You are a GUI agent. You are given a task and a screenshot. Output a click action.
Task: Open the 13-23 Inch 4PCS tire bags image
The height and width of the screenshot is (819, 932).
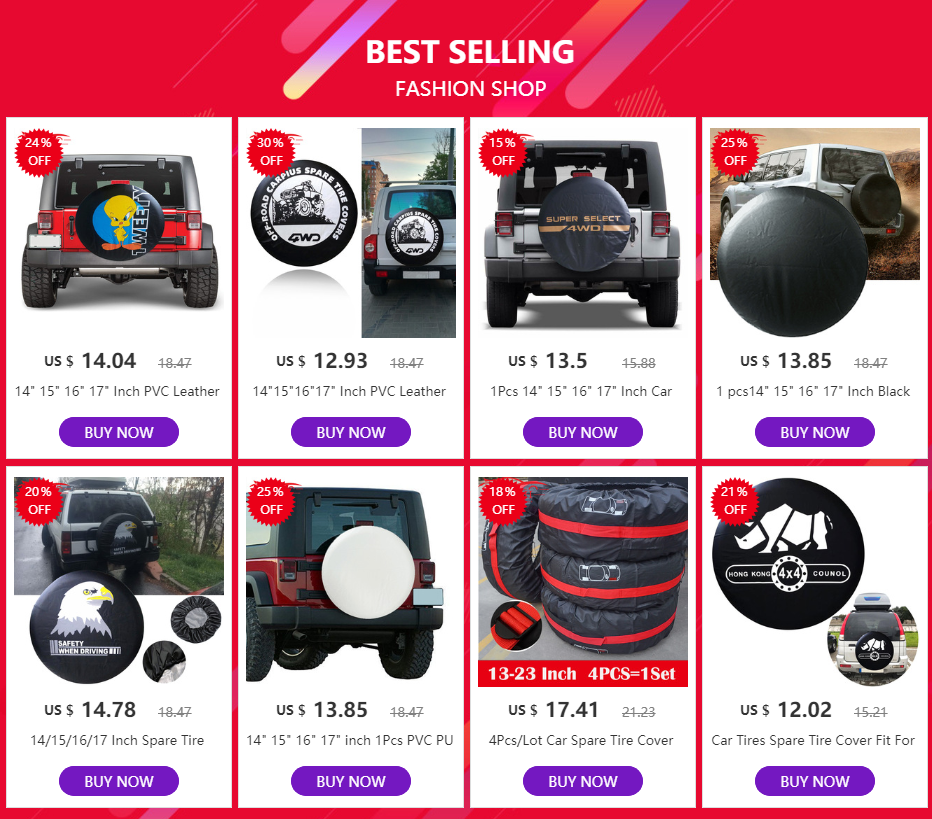583,581
